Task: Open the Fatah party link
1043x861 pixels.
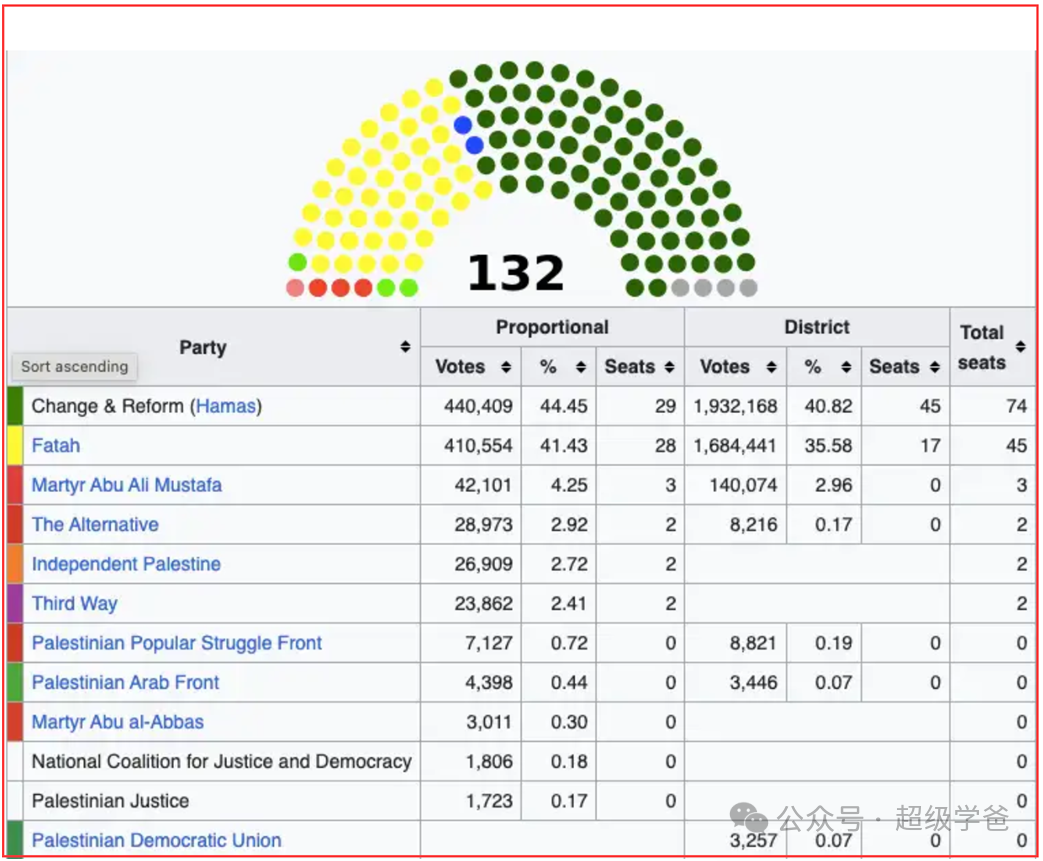Action: (56, 446)
